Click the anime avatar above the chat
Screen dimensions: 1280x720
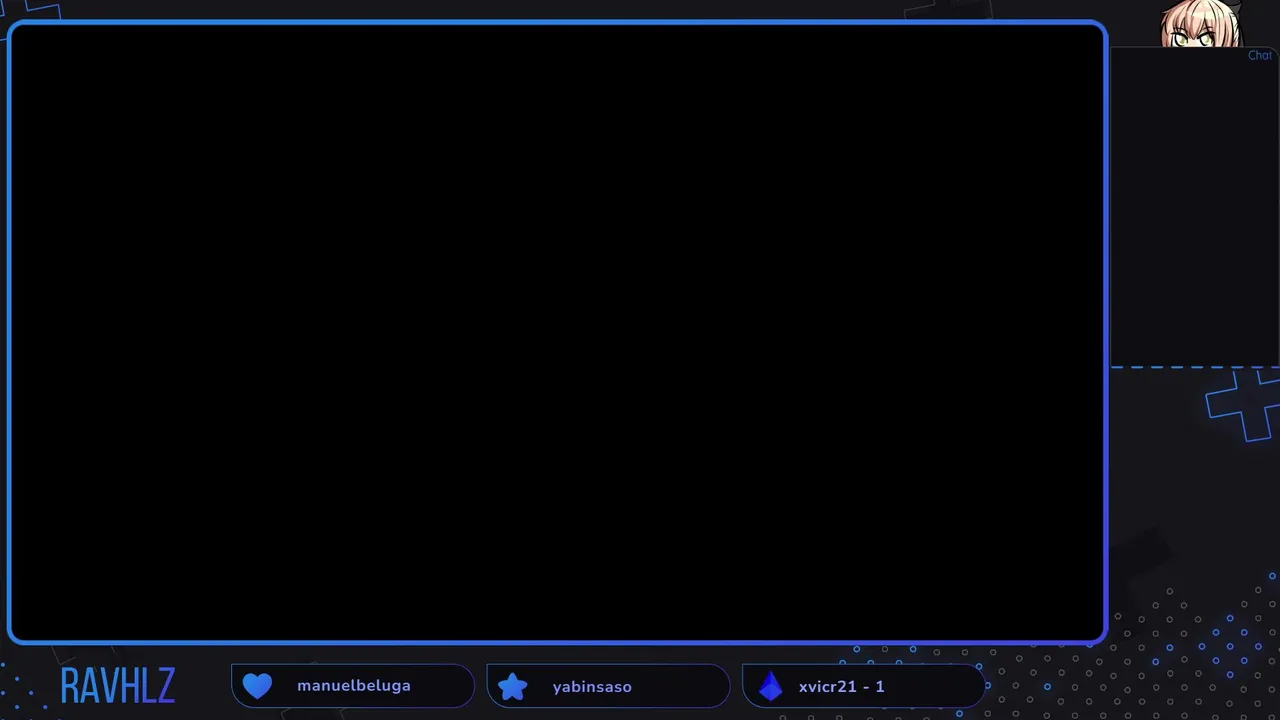[1201, 23]
